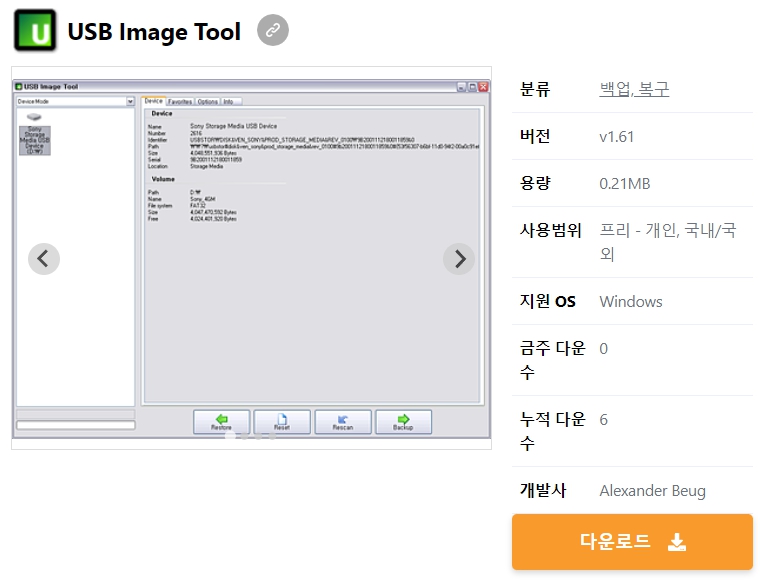
Task: Show the previous screenshot with the left arrow
Action: tap(44, 259)
